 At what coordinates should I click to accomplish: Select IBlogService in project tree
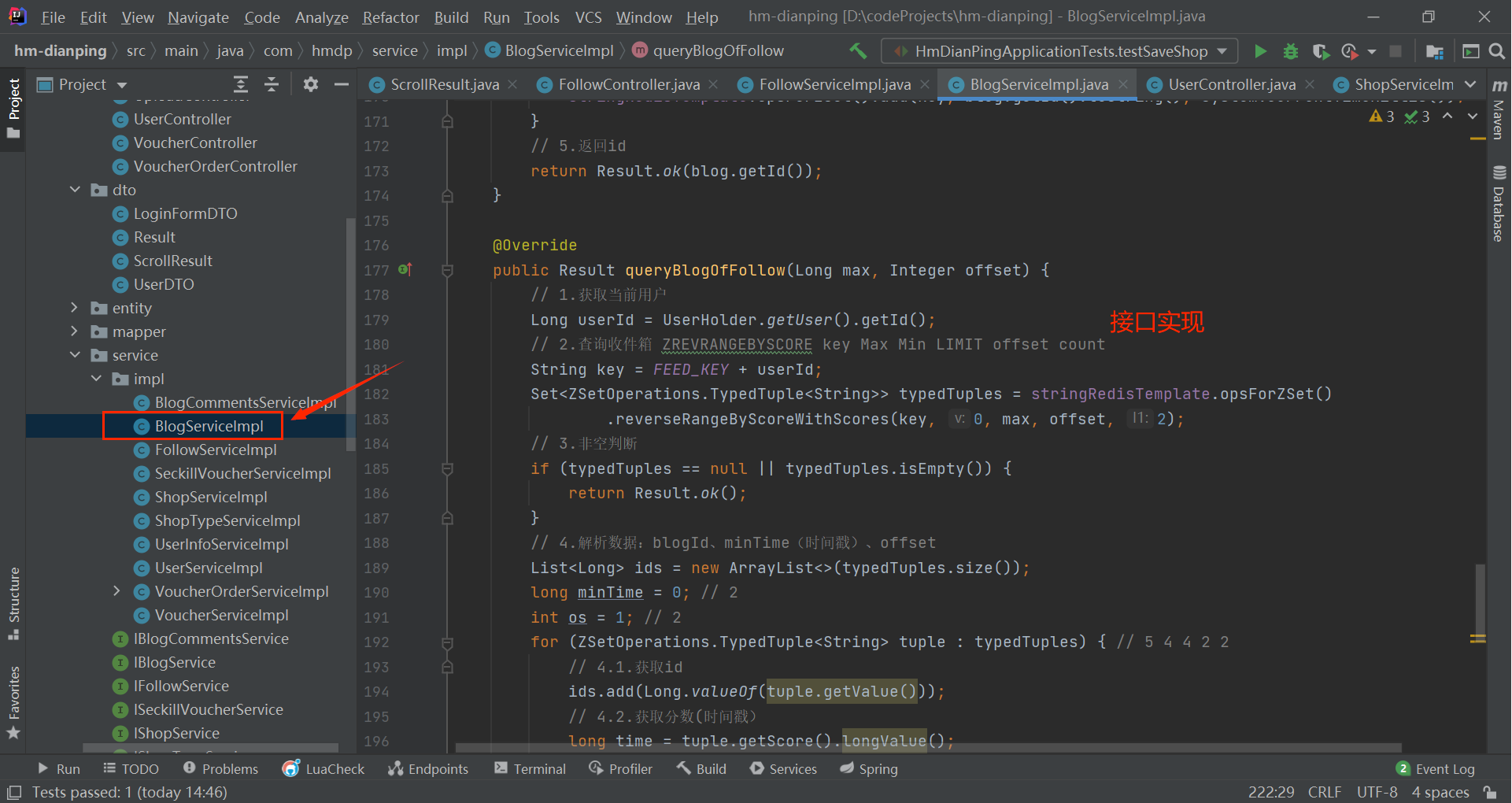click(174, 662)
